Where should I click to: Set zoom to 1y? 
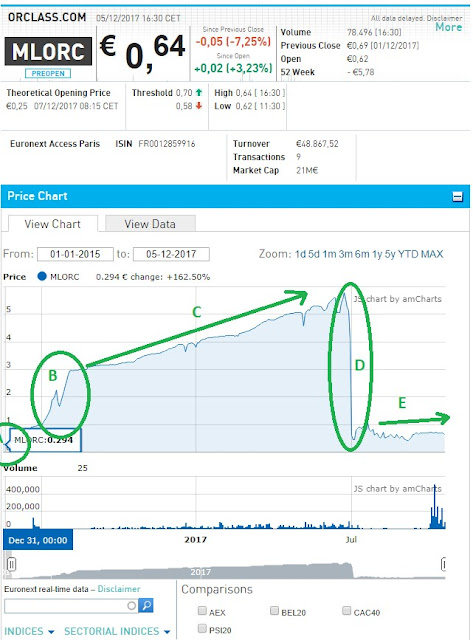[377, 254]
